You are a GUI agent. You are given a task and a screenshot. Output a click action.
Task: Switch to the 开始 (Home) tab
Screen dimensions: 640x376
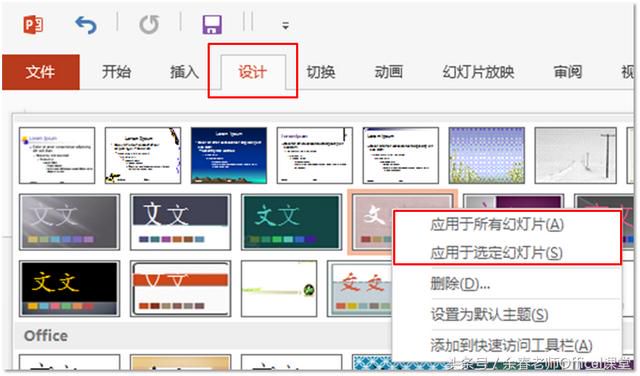coord(116,72)
